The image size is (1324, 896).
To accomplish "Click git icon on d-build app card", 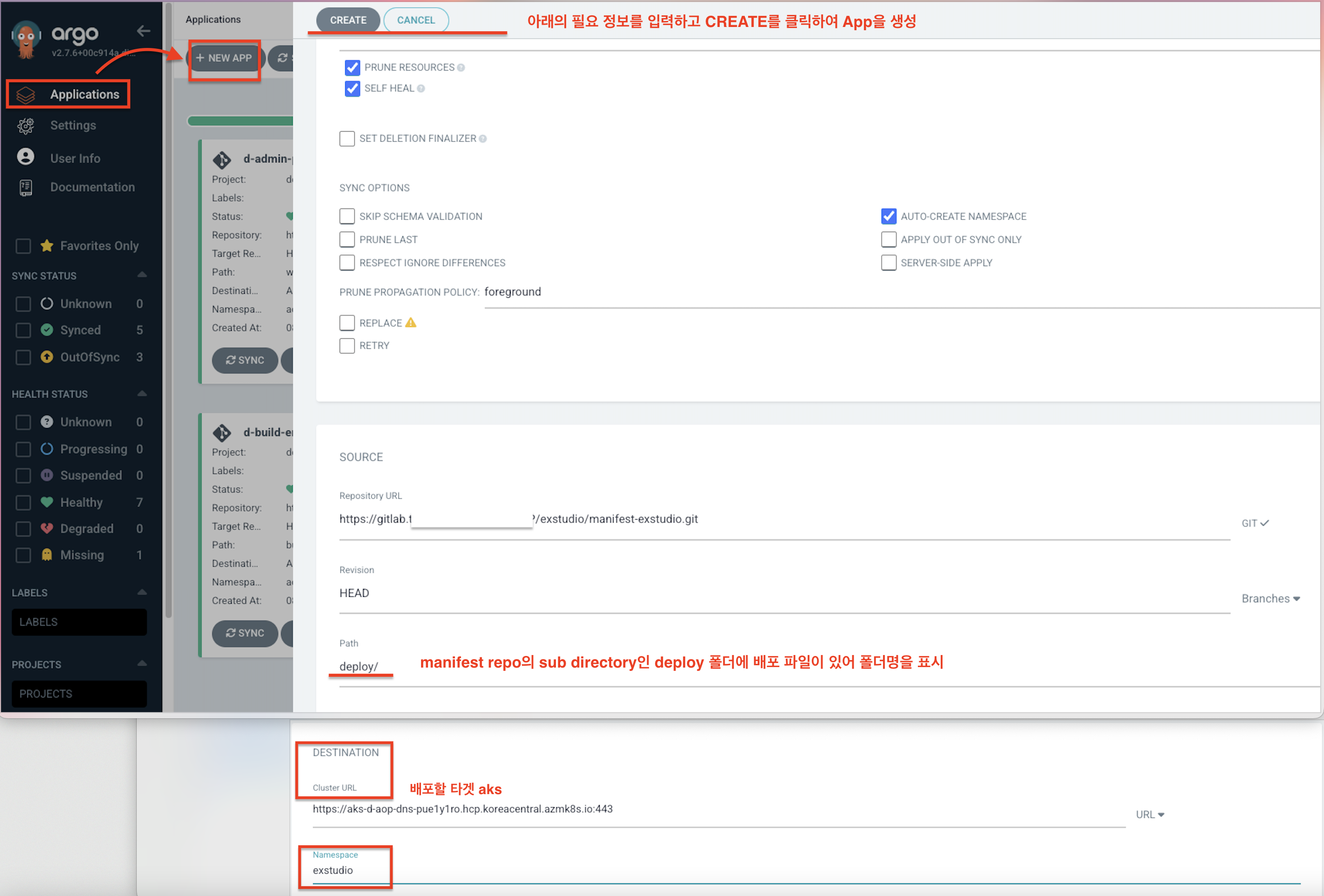I will (221, 433).
